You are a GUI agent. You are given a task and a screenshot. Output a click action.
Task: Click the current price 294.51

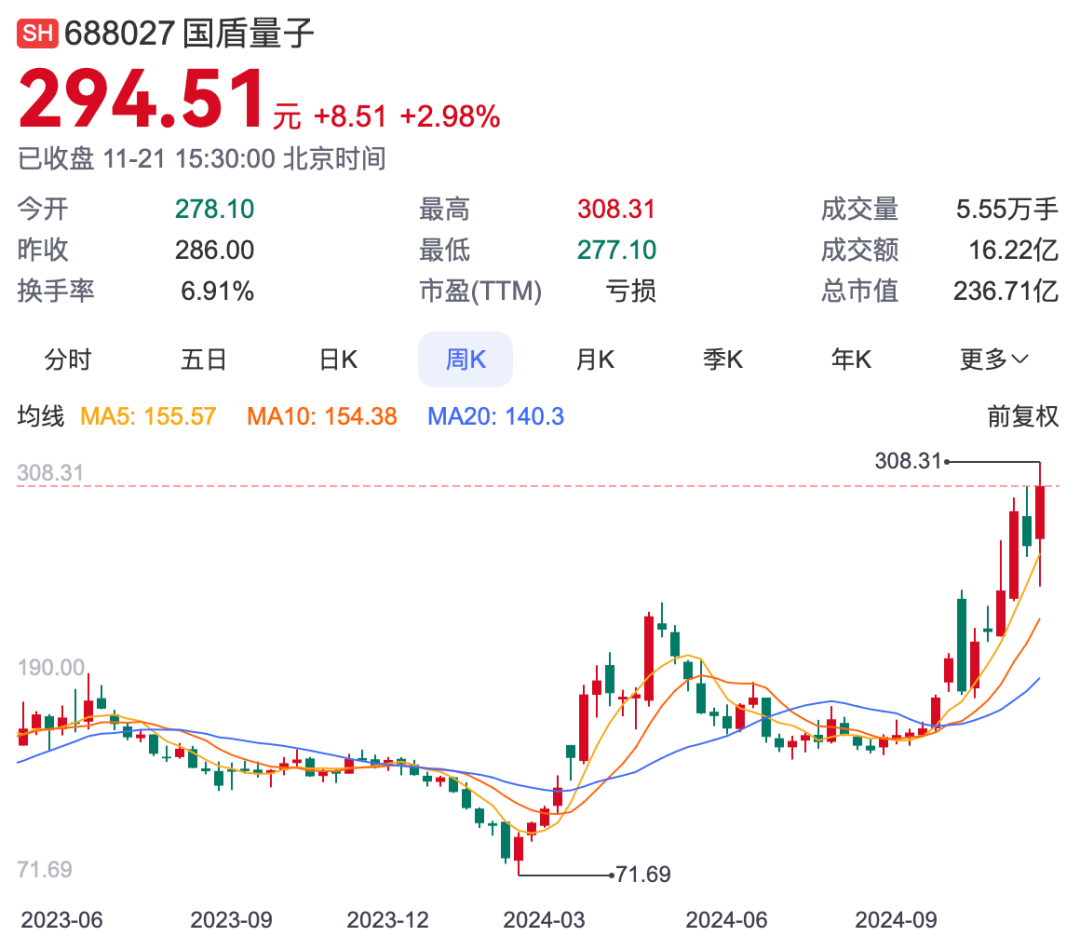pos(141,99)
